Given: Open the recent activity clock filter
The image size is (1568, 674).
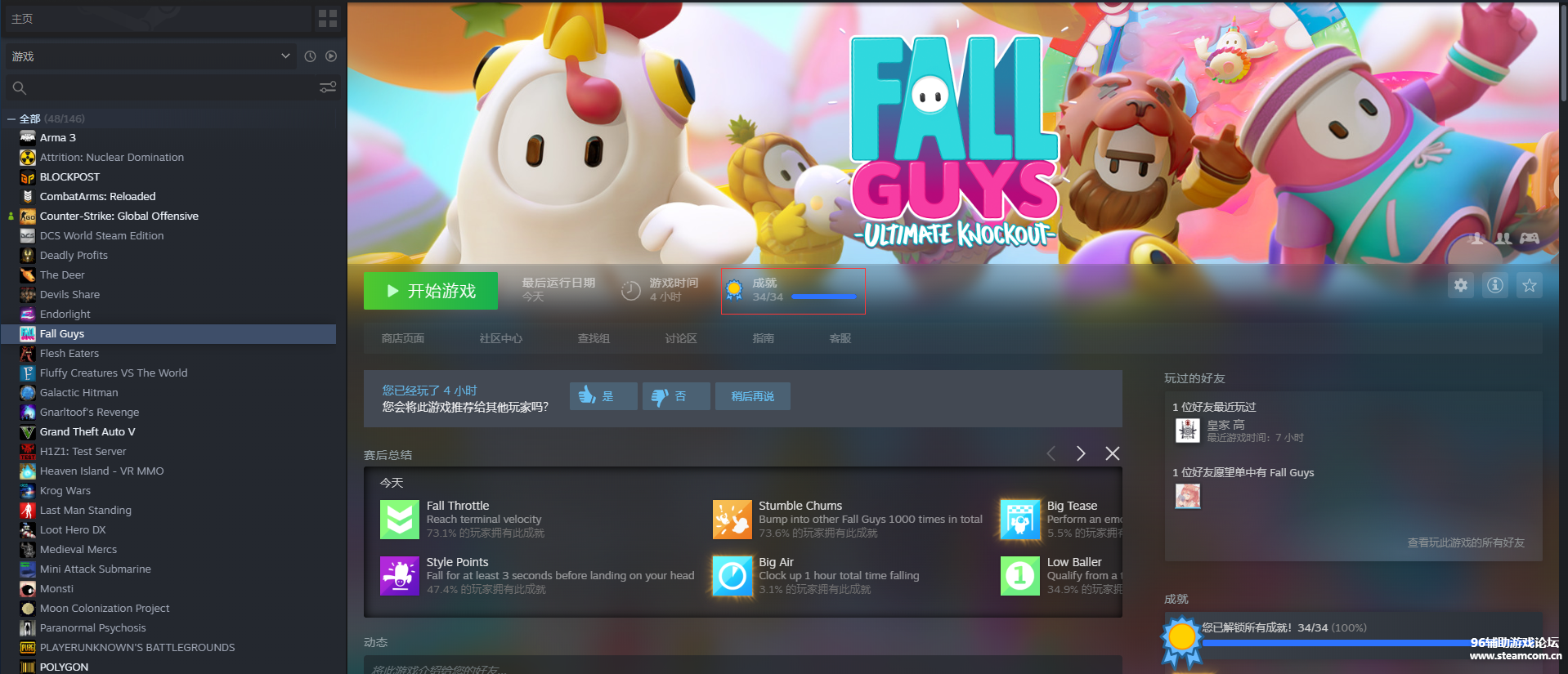Looking at the screenshot, I should [310, 56].
